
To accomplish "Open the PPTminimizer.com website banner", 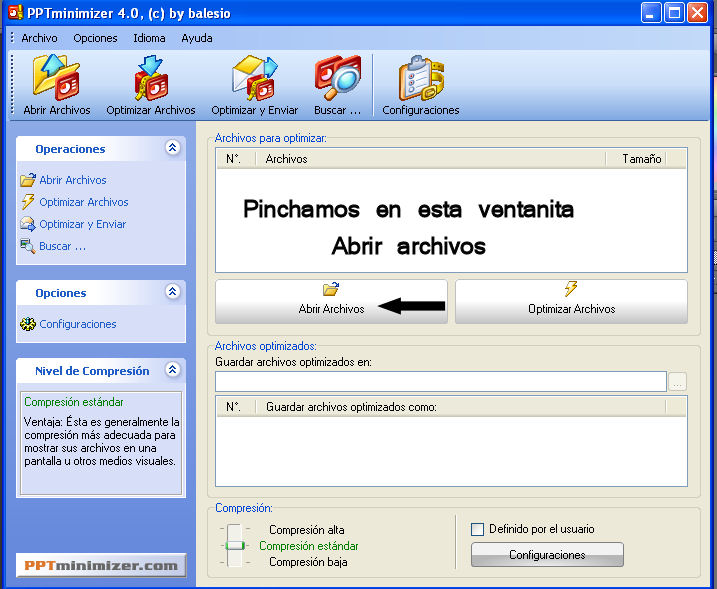I will [x=101, y=566].
